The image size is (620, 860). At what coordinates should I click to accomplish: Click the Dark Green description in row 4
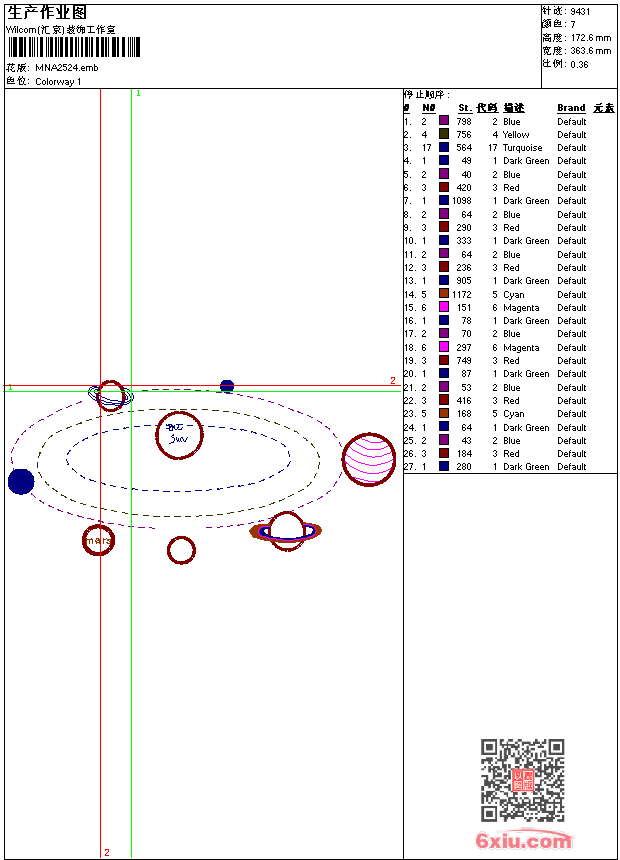pos(526,161)
